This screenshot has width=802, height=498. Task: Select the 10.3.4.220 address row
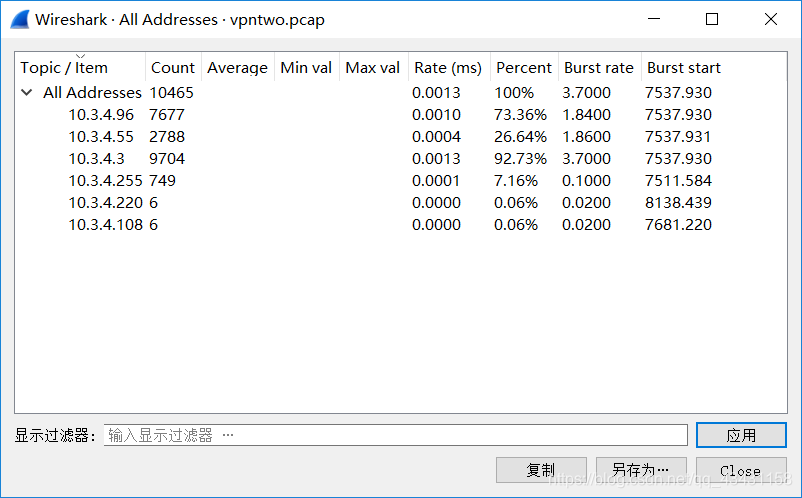click(400, 202)
